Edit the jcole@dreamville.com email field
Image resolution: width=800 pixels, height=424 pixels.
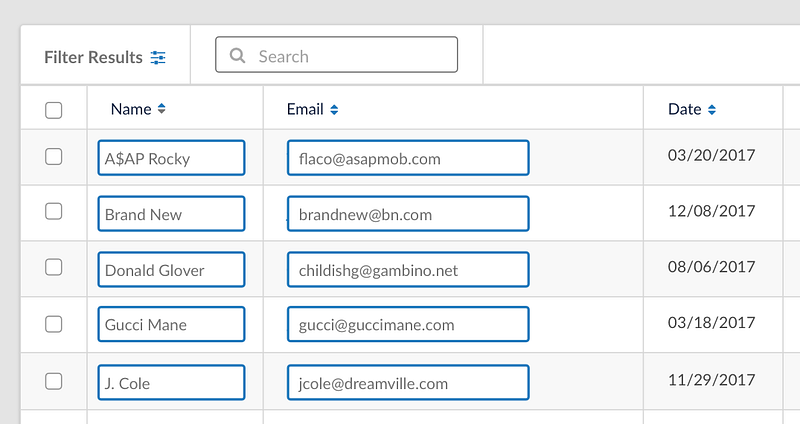(x=408, y=382)
